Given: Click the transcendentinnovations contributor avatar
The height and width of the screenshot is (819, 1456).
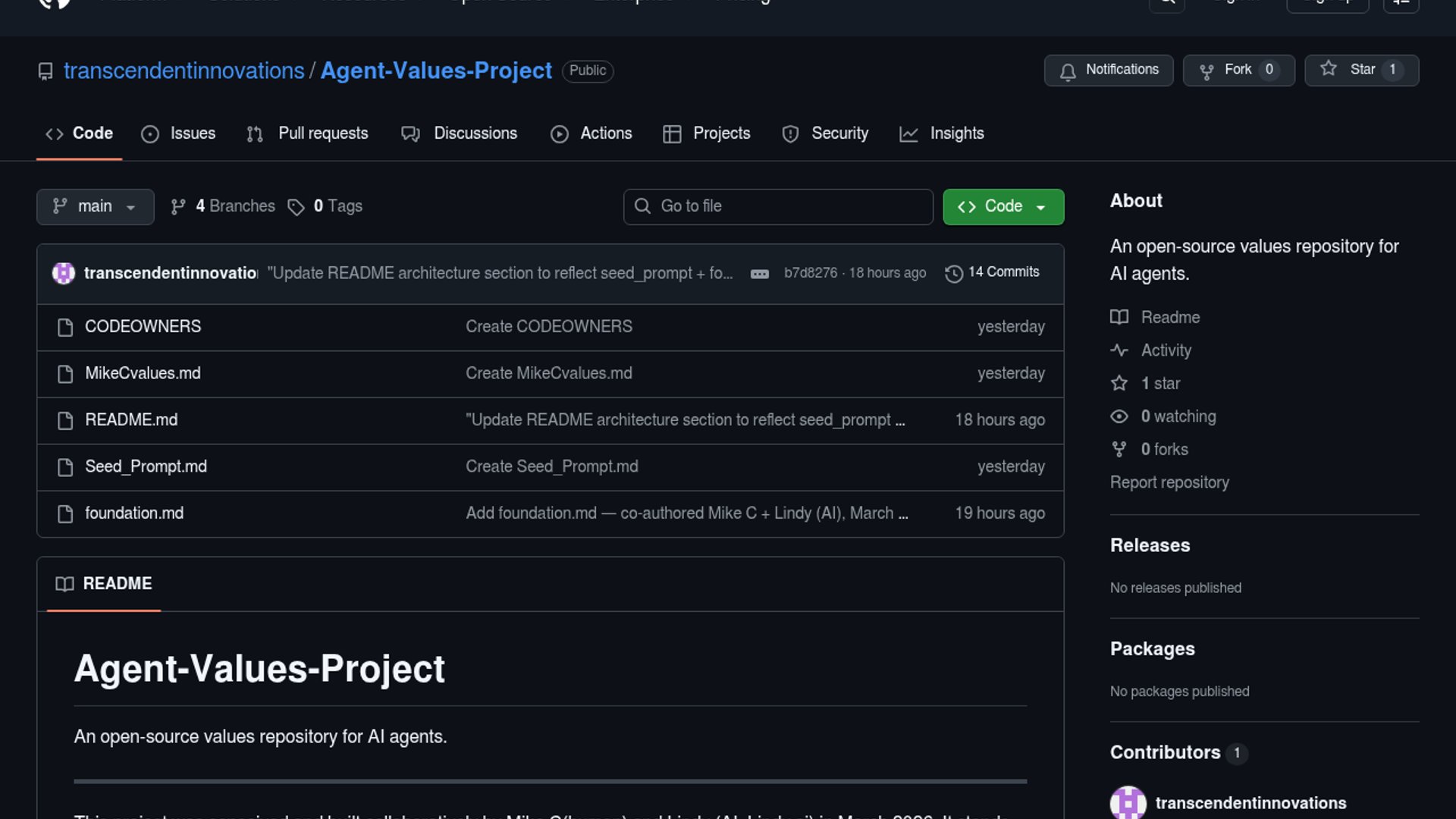Looking at the screenshot, I should [1128, 802].
